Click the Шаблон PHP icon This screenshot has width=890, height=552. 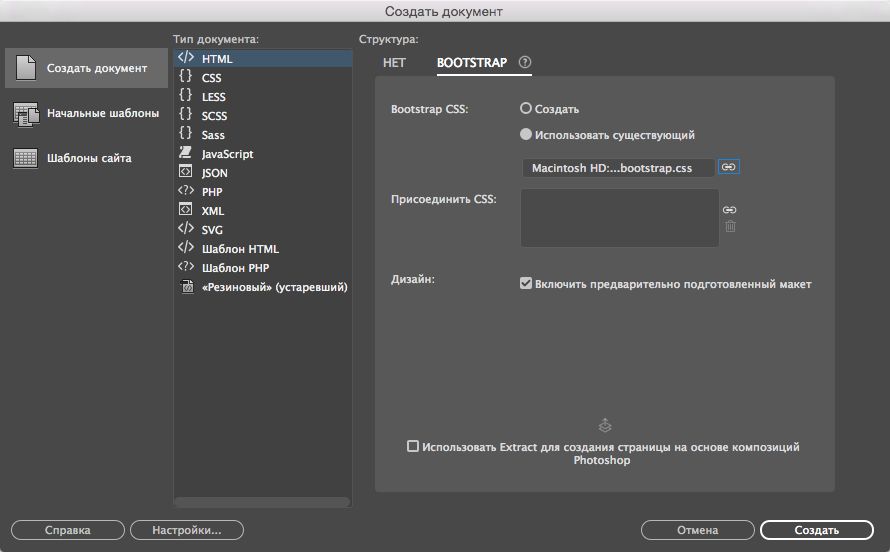coord(186,266)
